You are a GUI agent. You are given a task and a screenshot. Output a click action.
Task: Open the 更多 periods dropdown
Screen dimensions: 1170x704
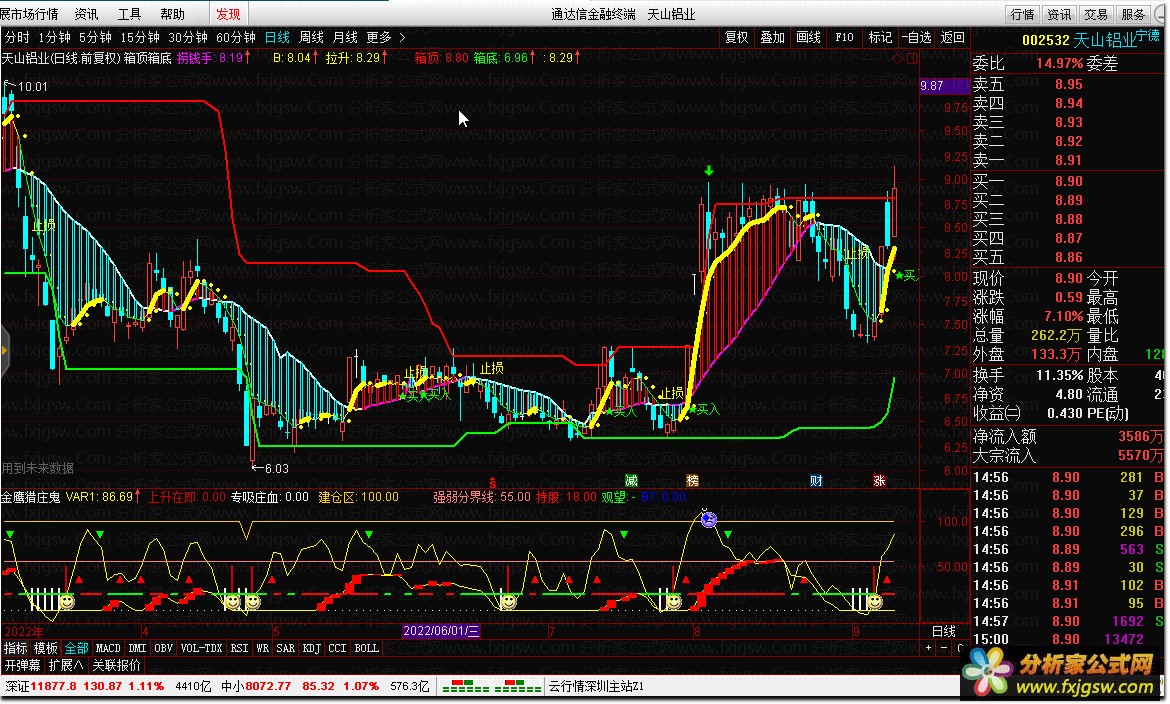pos(378,37)
